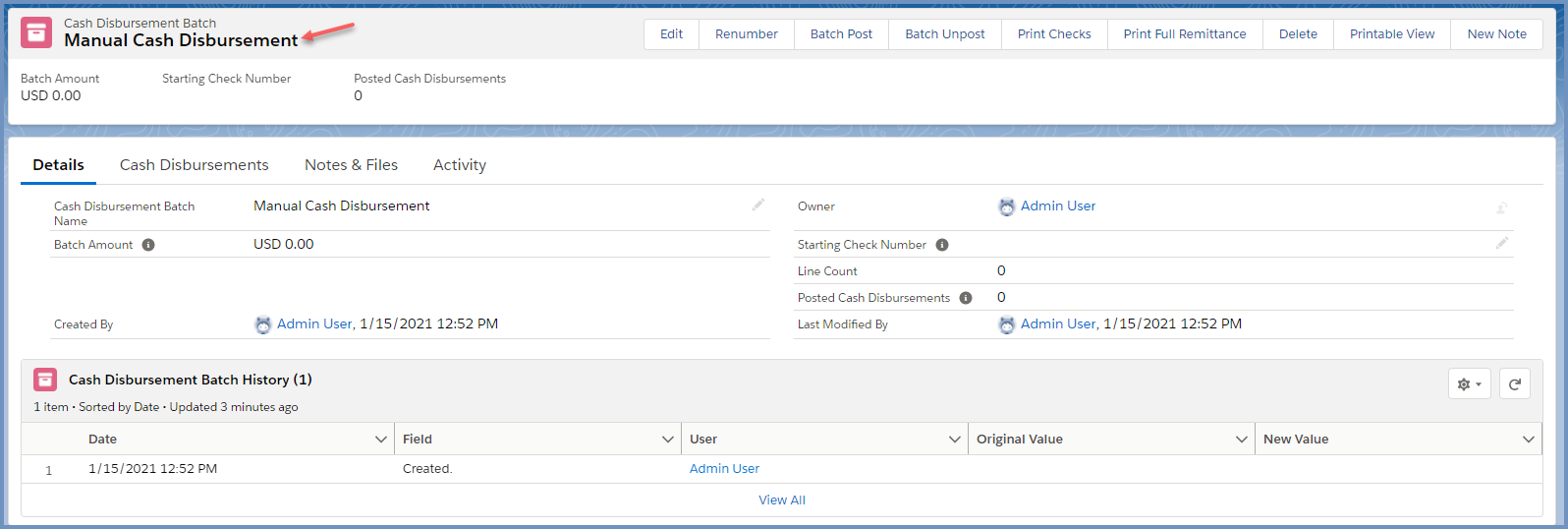Select the Activity tab

point(459,165)
